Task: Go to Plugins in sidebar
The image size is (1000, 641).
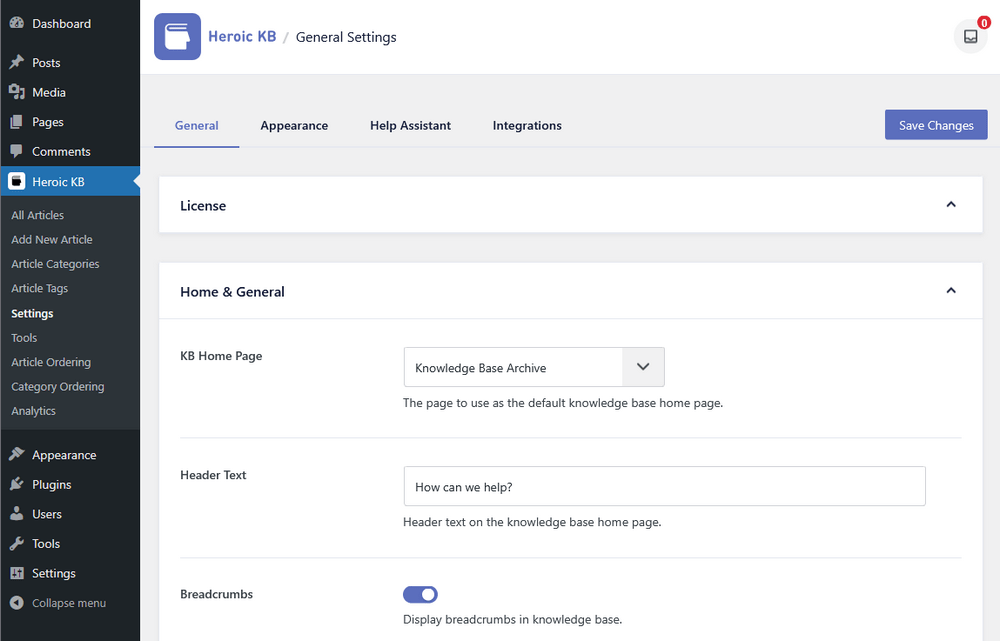Action: 52,485
